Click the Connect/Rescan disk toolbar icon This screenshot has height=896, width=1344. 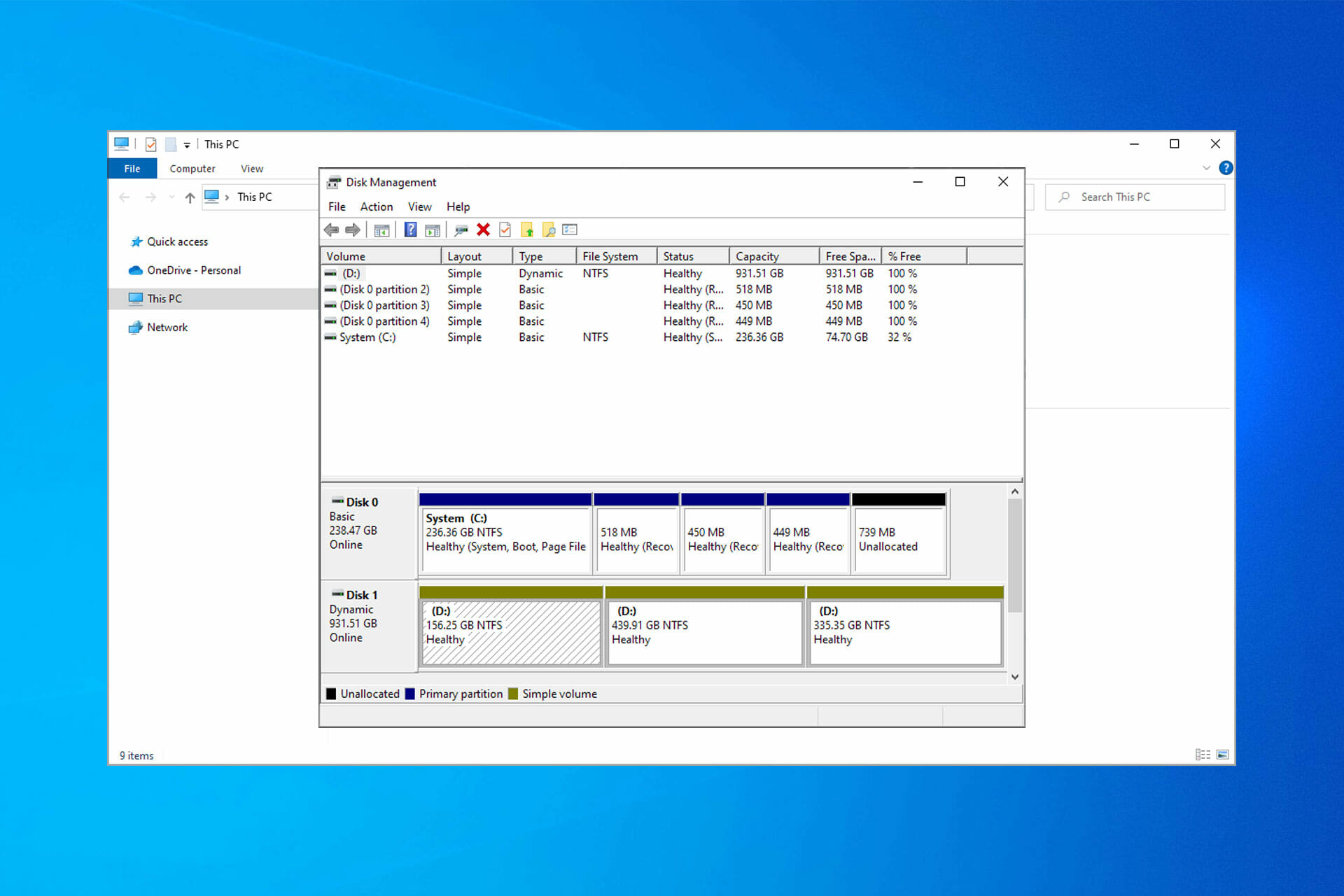[x=461, y=230]
